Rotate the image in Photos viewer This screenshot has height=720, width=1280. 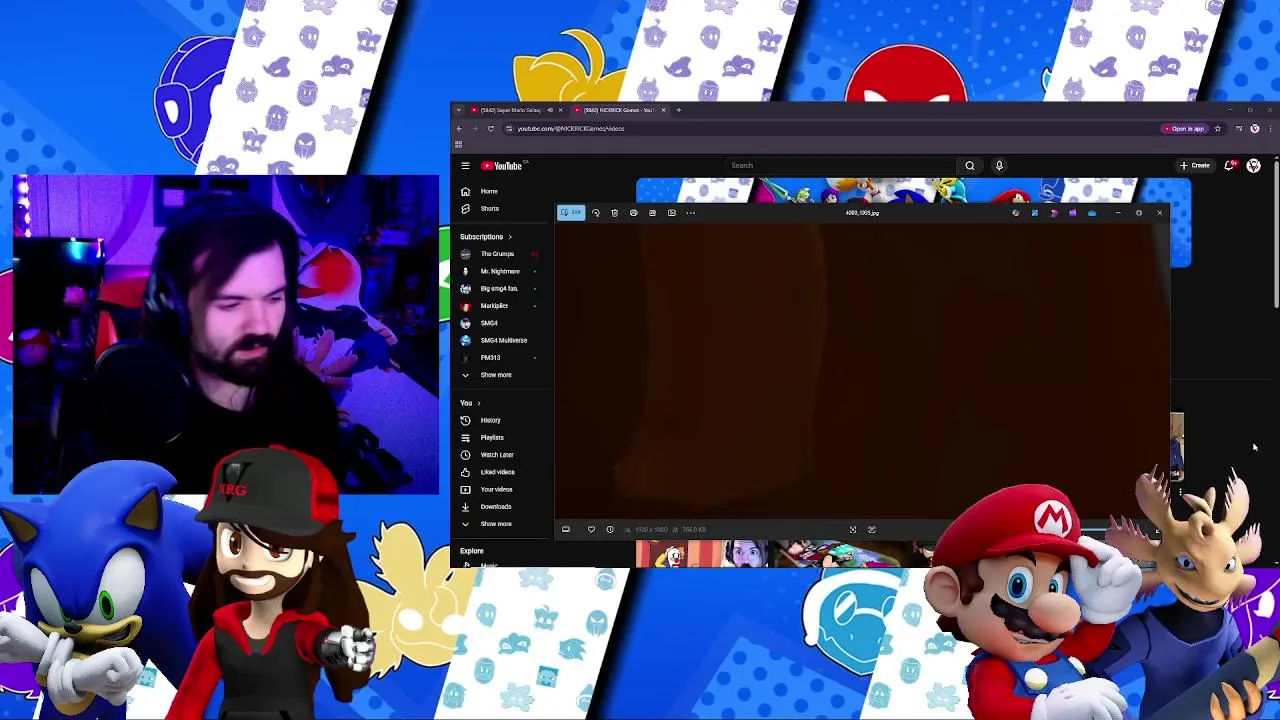click(596, 213)
